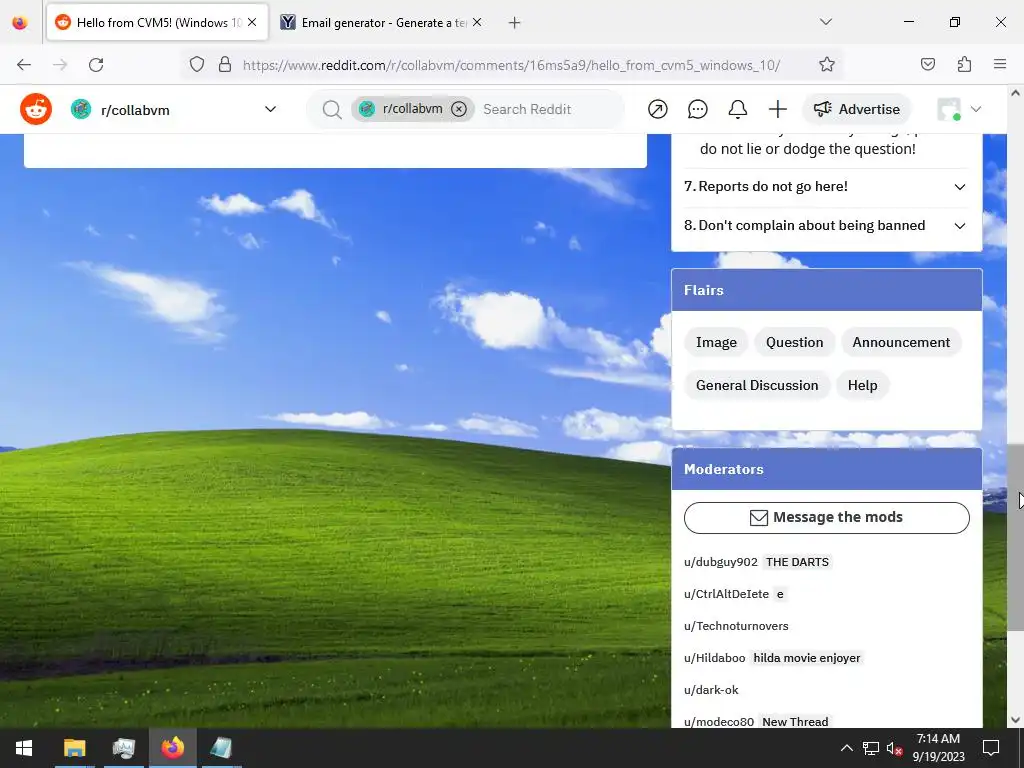Select the General Discussion flair
The height and width of the screenshot is (768, 1024).
[x=757, y=385]
